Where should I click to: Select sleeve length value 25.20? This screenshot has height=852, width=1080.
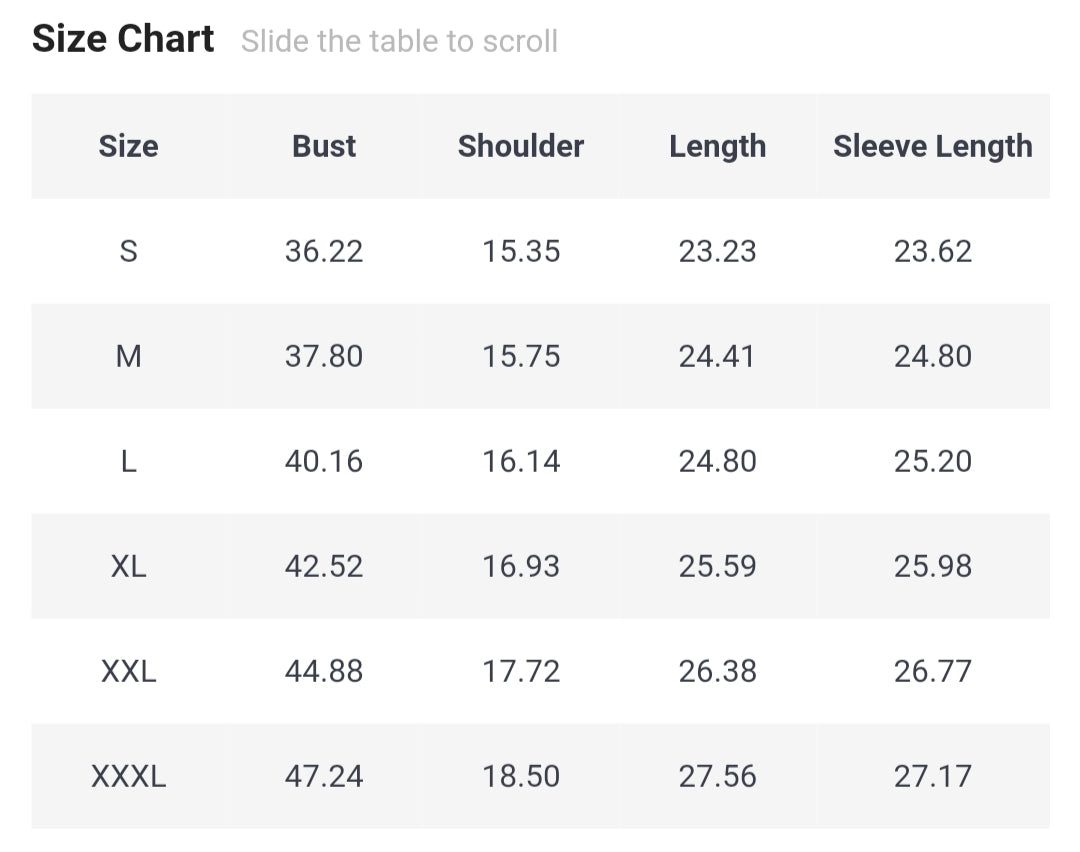932,461
